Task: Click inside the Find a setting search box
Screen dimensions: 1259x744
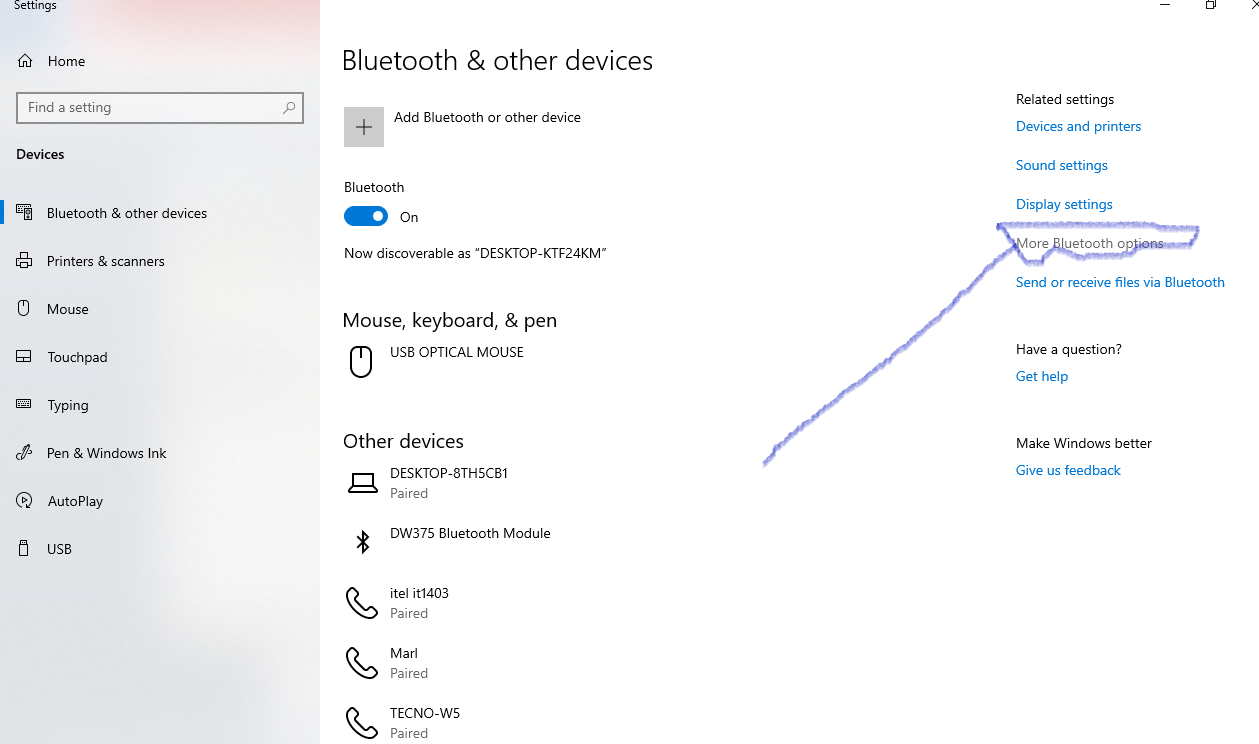Action: coord(160,107)
